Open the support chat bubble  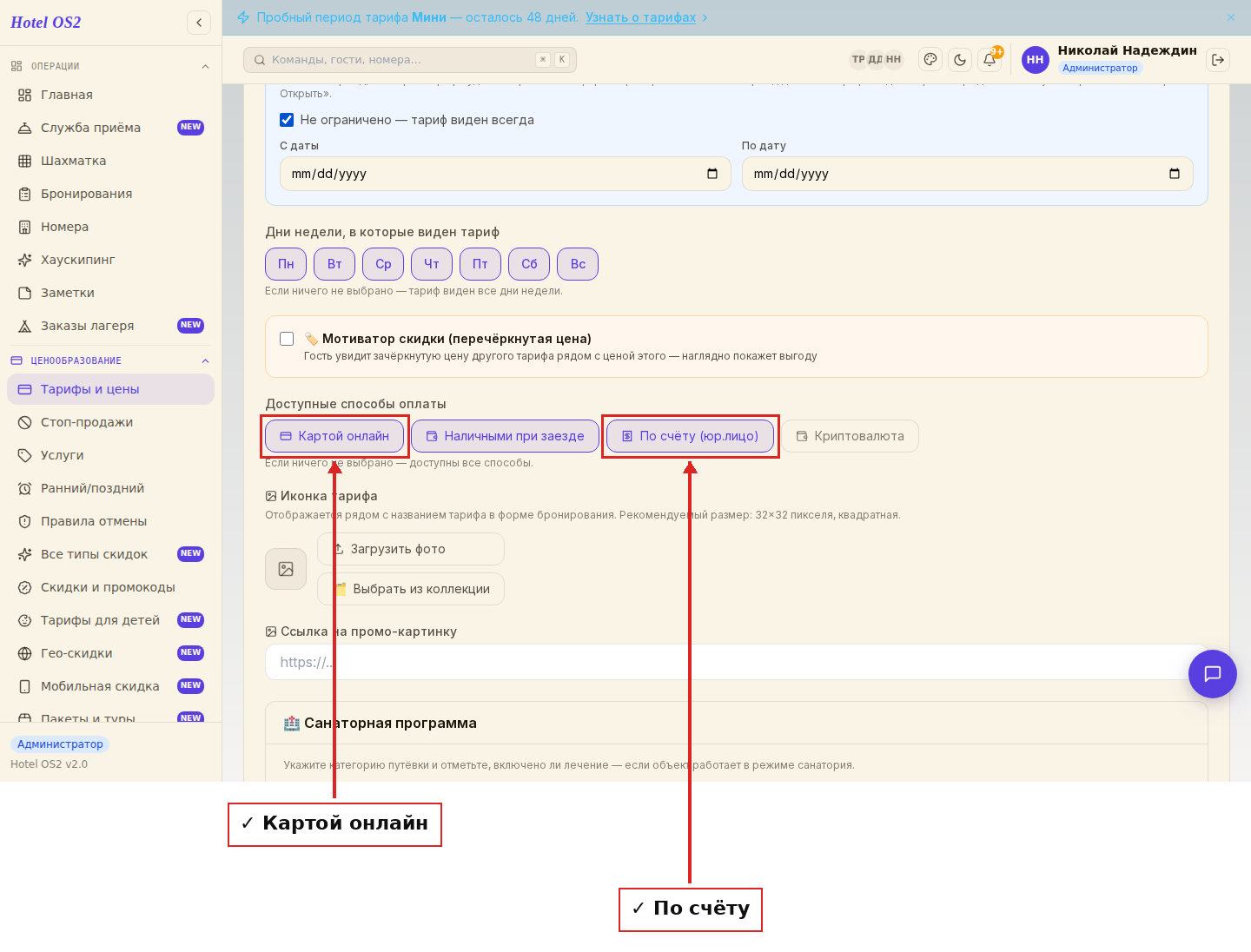(1213, 674)
